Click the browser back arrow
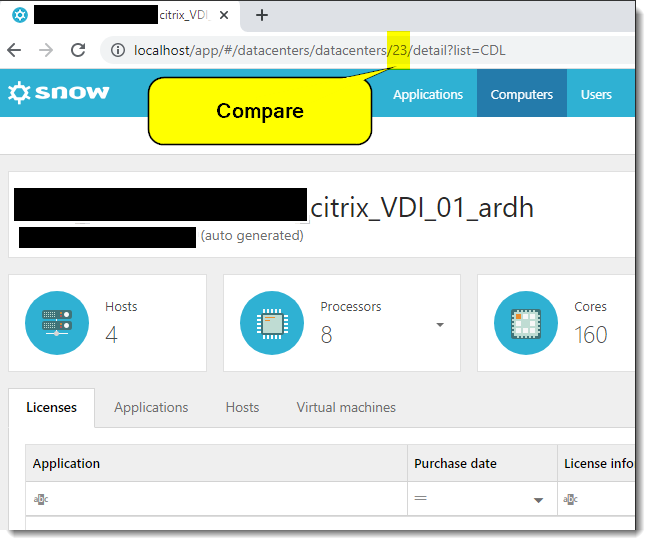 [14, 50]
